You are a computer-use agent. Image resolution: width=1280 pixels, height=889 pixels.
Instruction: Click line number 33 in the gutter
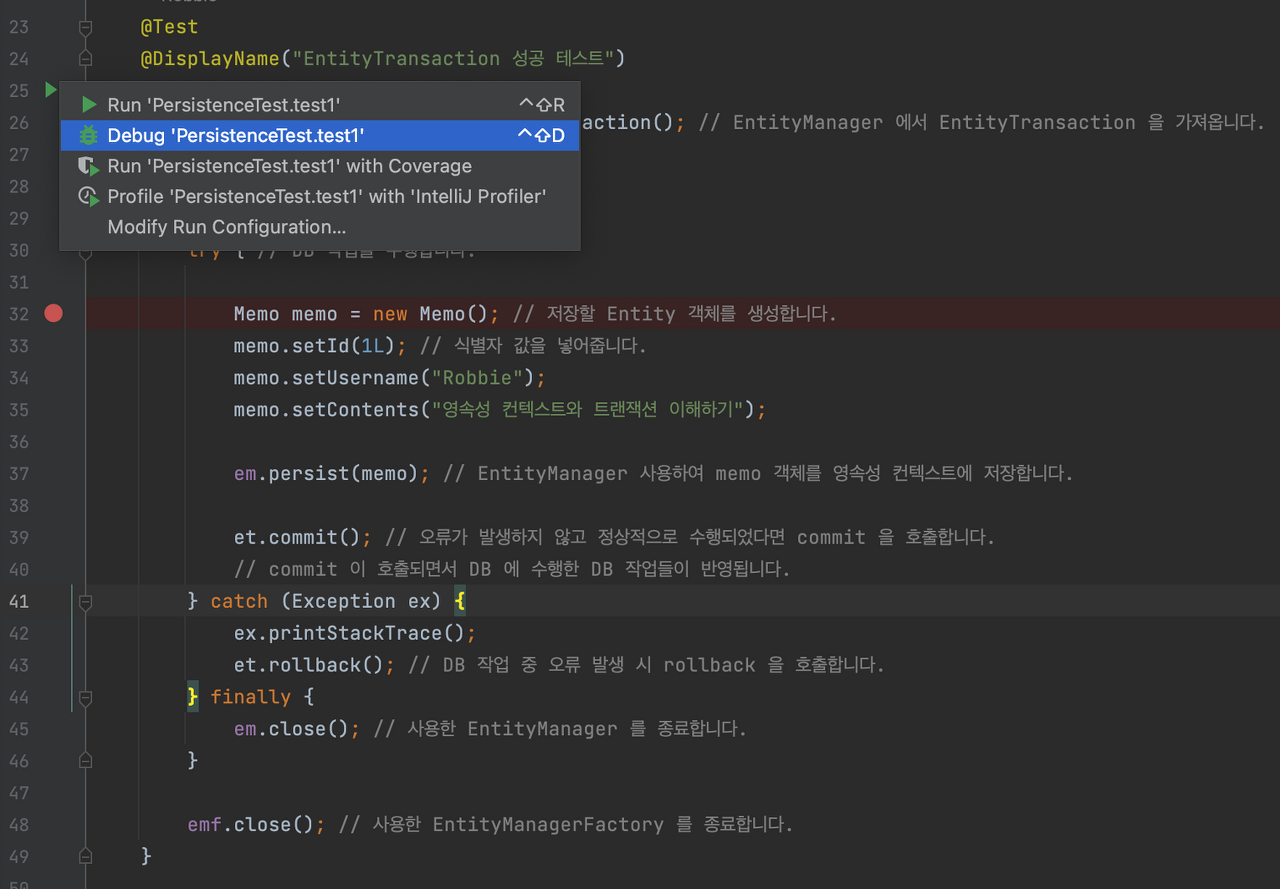tap(20, 346)
